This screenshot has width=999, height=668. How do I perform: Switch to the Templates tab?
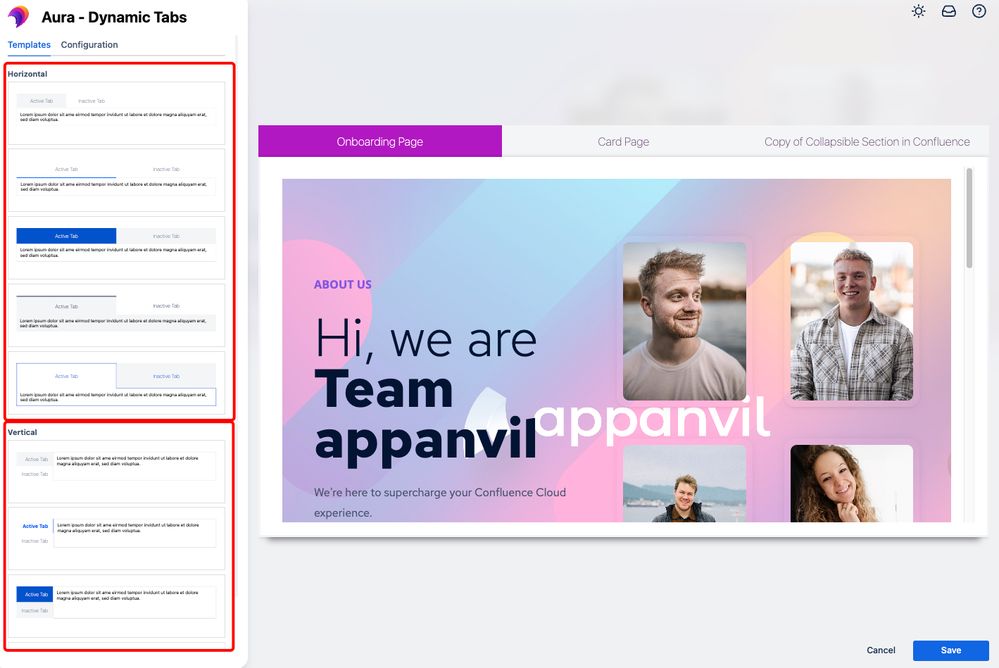coord(29,45)
